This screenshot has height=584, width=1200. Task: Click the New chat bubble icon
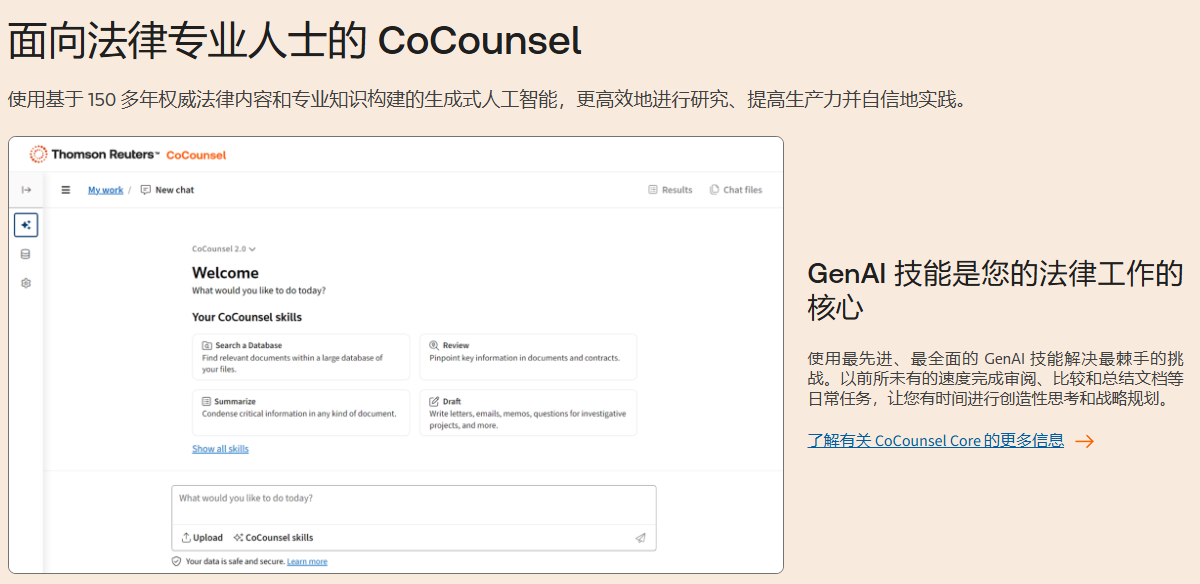(x=145, y=190)
